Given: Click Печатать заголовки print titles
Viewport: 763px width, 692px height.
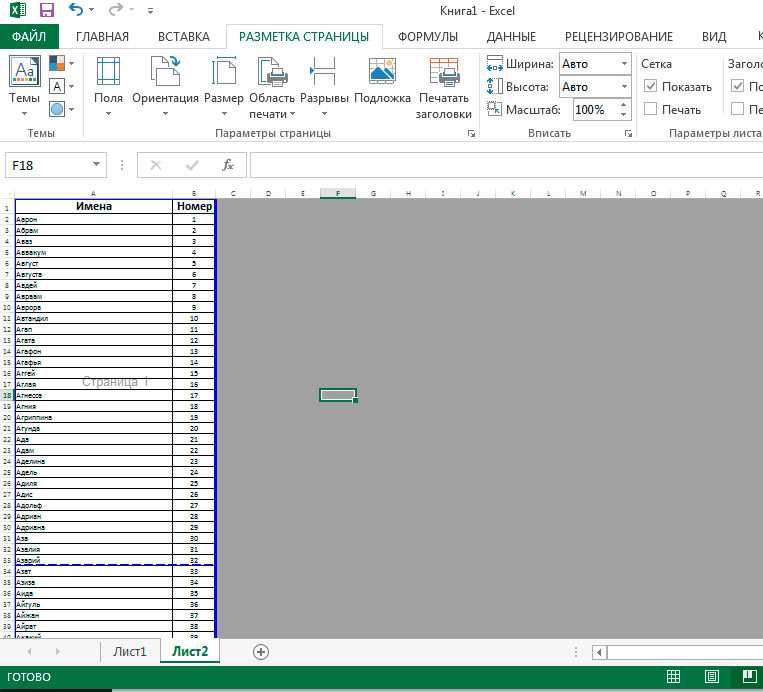Looking at the screenshot, I should pyautogui.click(x=443, y=87).
